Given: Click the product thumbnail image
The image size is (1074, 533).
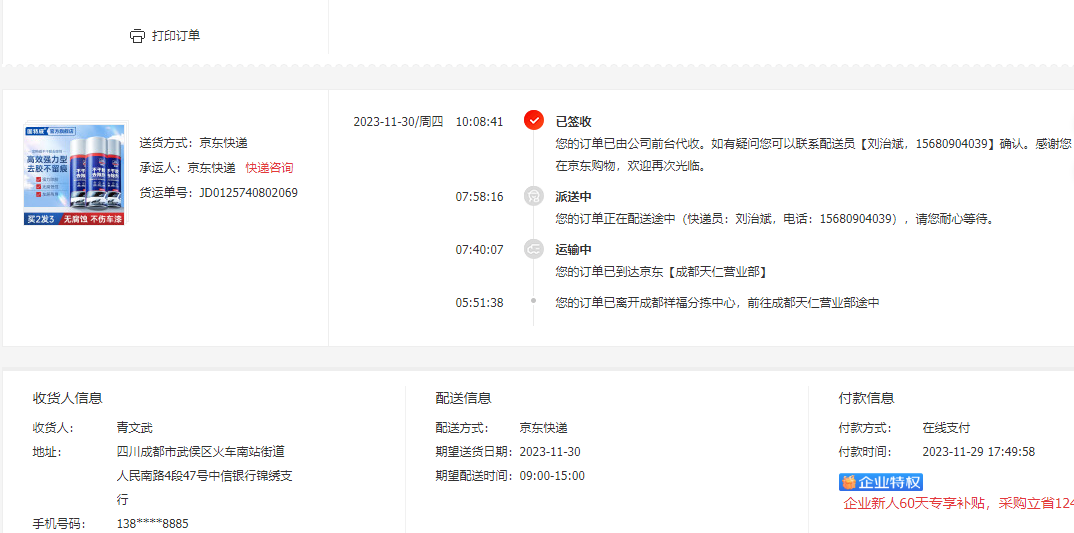Looking at the screenshot, I should (x=74, y=174).
